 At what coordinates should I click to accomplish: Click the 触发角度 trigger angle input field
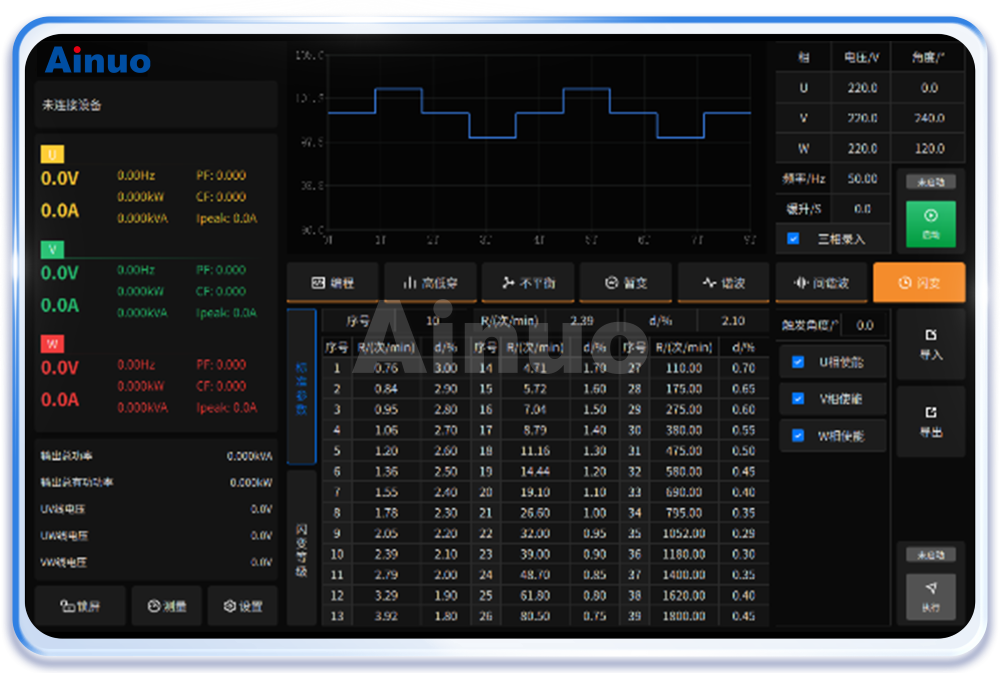[x=864, y=325]
